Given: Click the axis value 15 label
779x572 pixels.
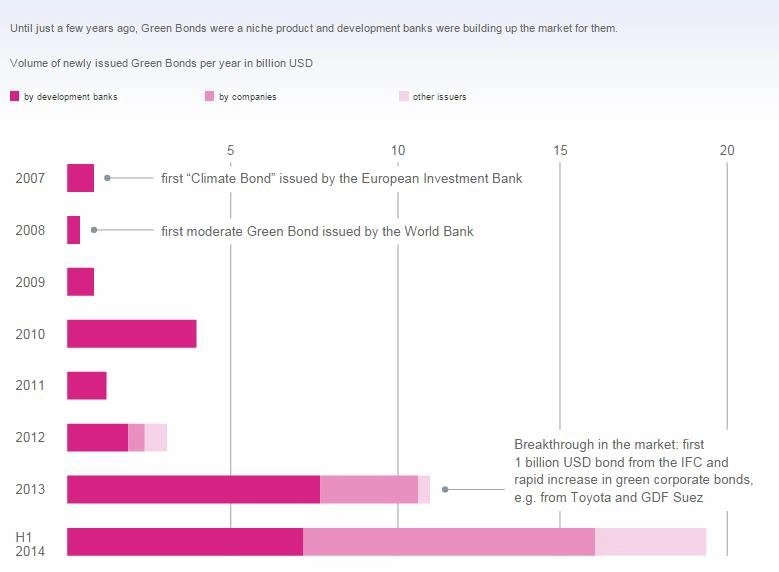Looking at the screenshot, I should 560,150.
